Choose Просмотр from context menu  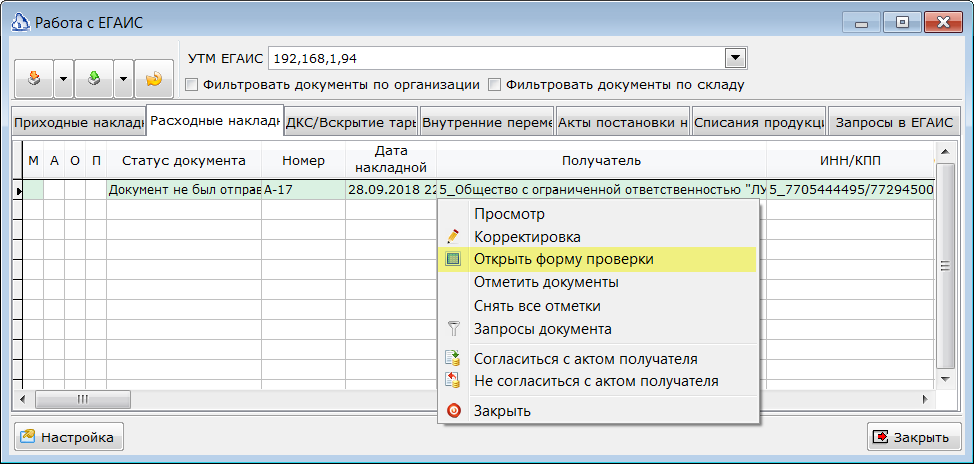[x=598, y=214]
